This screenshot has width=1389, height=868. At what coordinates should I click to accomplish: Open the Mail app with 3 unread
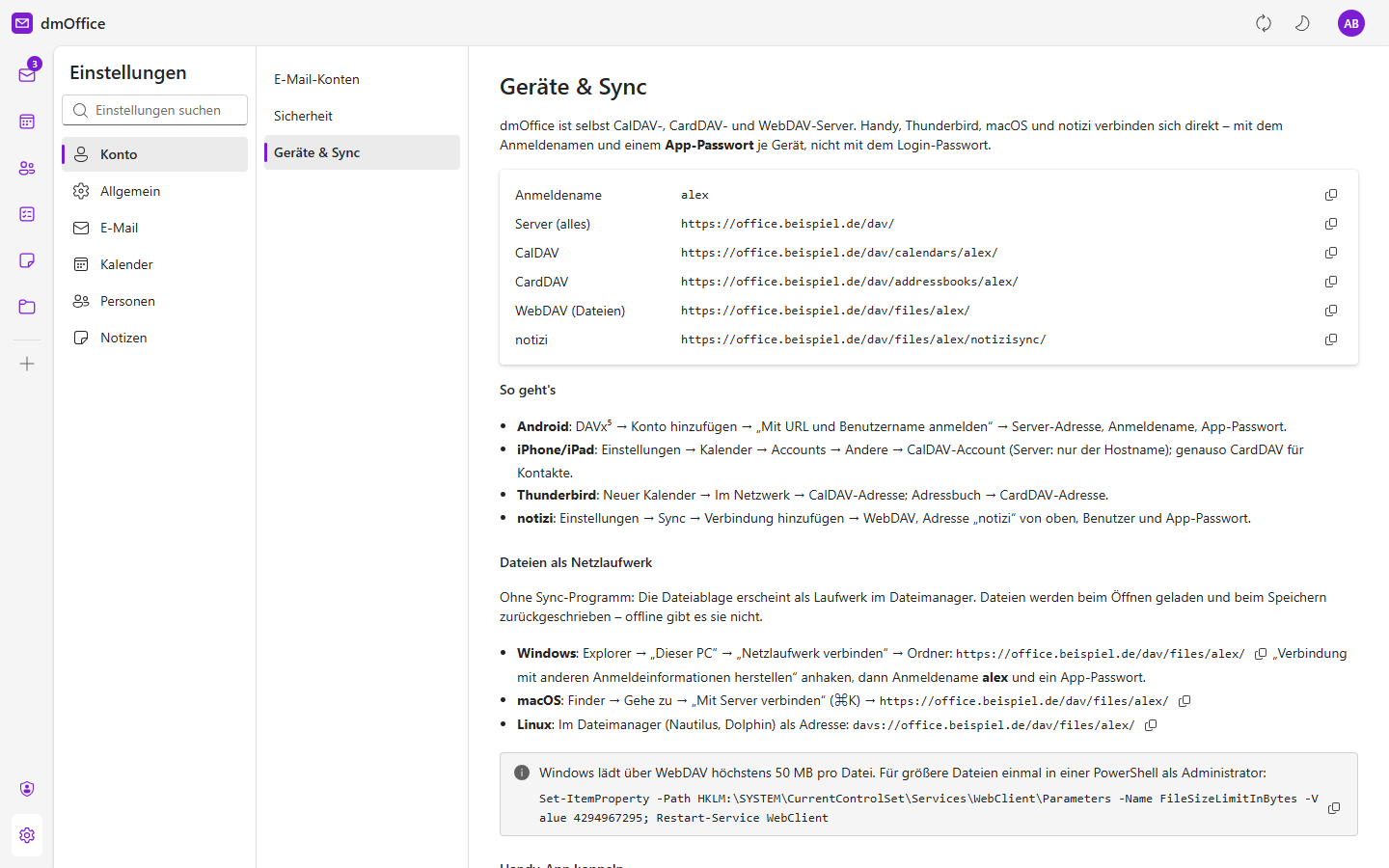[x=27, y=75]
